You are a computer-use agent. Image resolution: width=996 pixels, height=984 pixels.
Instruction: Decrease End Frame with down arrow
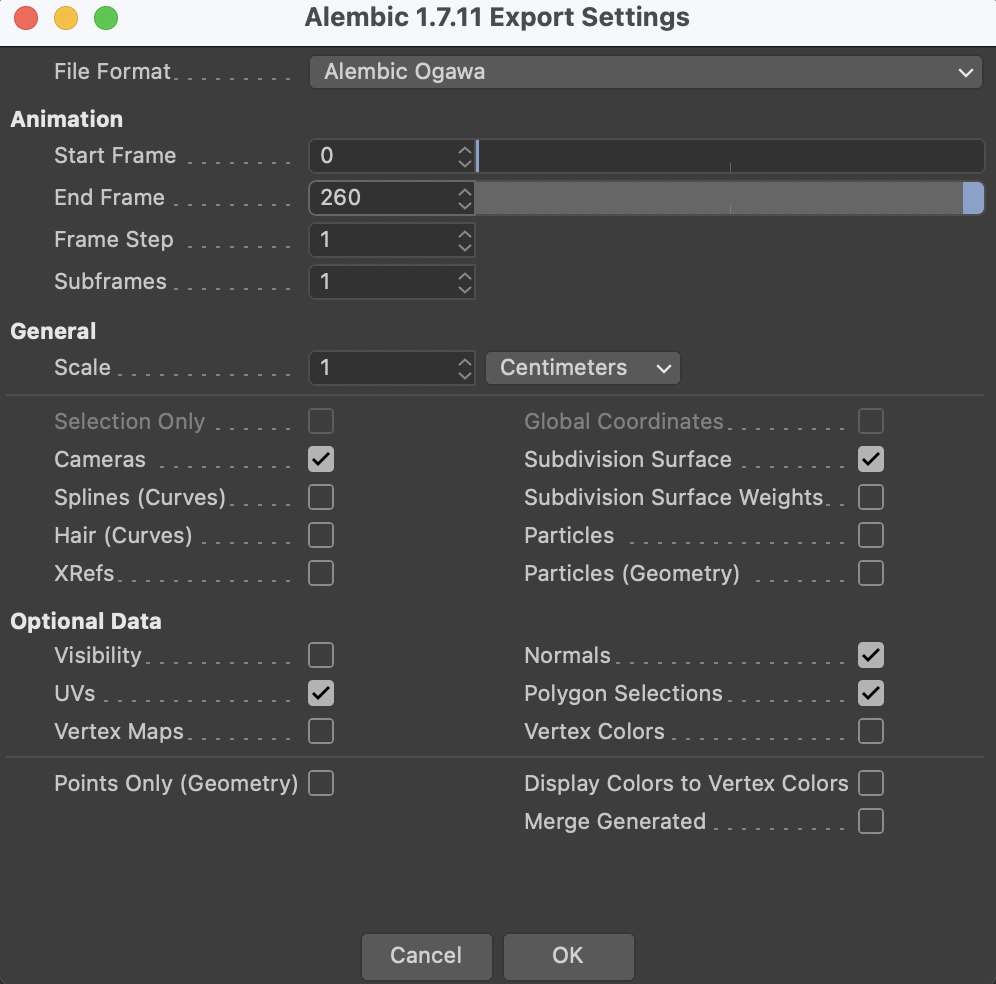(x=465, y=205)
